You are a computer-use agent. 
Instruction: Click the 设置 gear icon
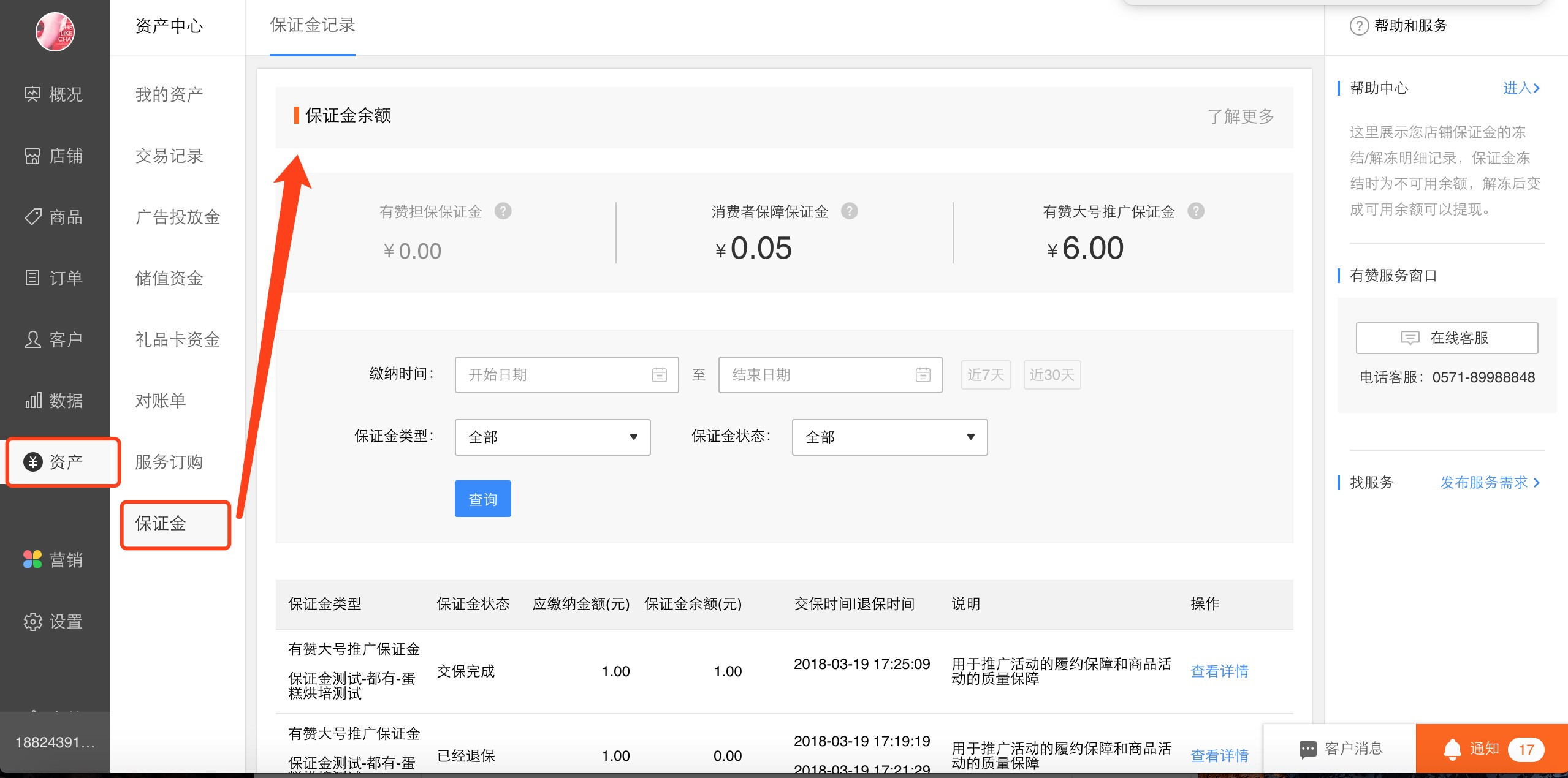pyautogui.click(x=32, y=621)
